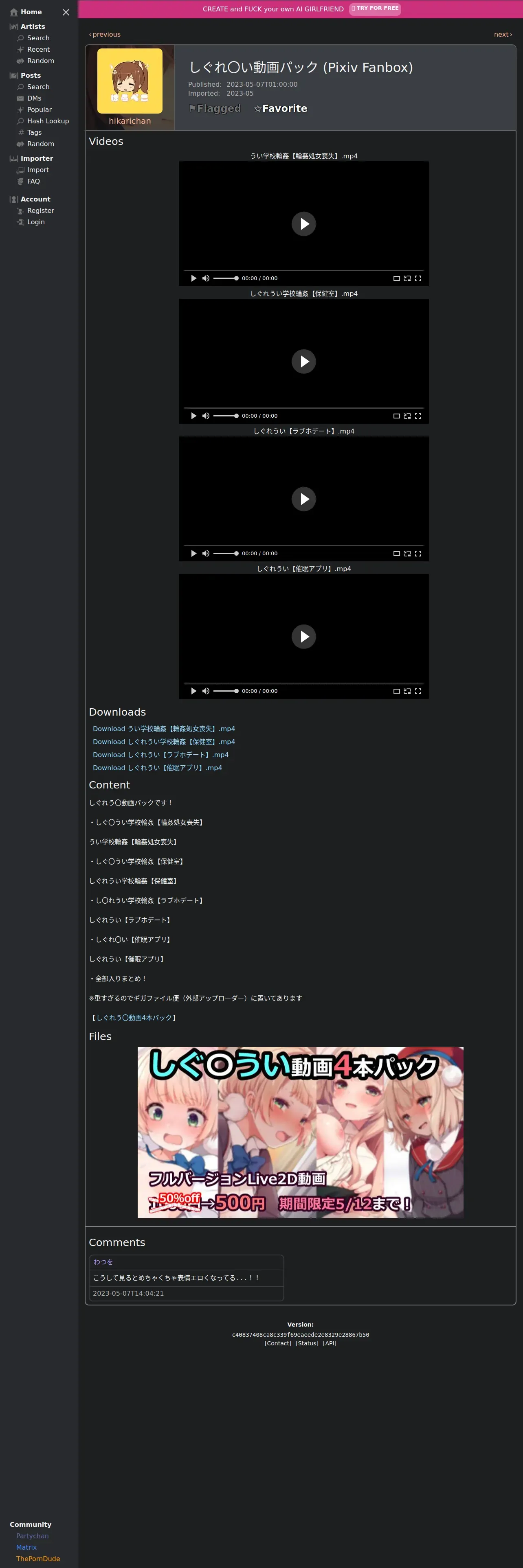The image size is (523, 1568).
Task: Click the TRY FOR FREE banner button
Action: [x=375, y=9]
